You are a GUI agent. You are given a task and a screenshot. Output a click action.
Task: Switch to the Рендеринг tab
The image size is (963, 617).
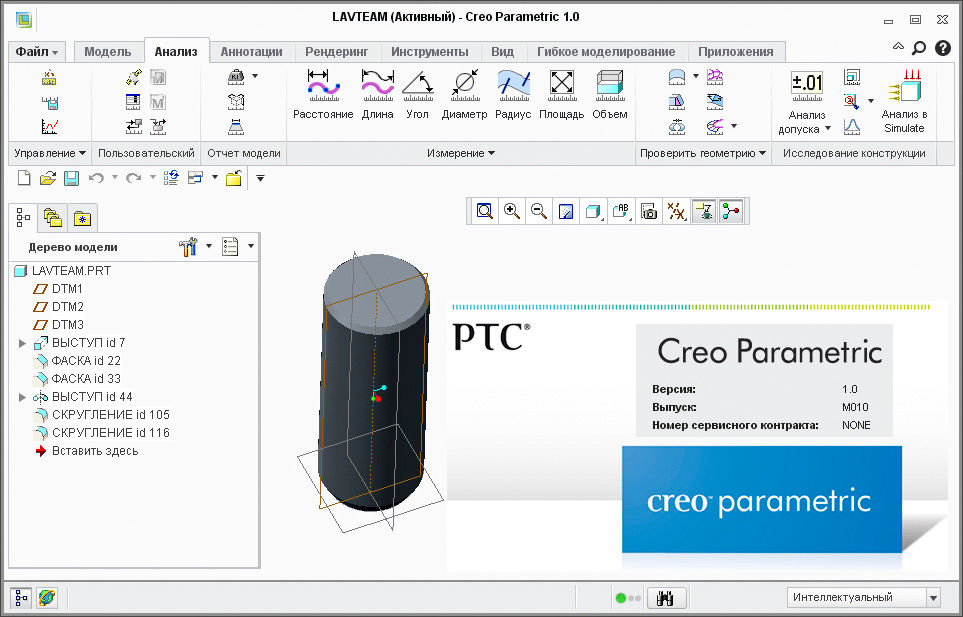[x=337, y=52]
